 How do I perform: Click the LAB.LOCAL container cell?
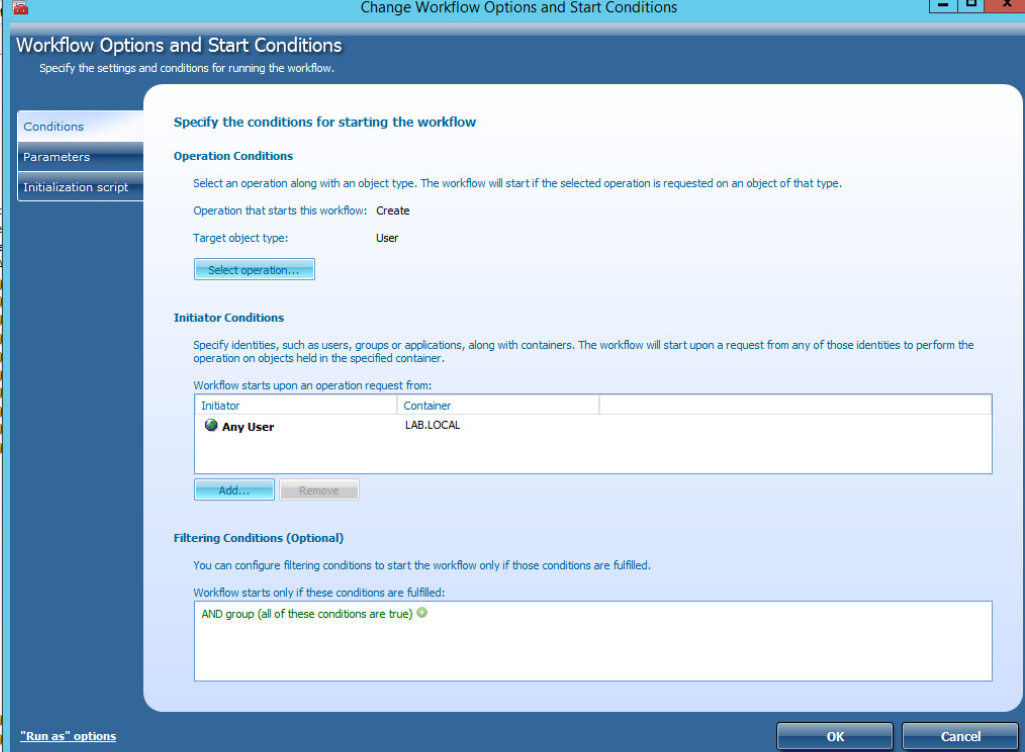[432, 425]
